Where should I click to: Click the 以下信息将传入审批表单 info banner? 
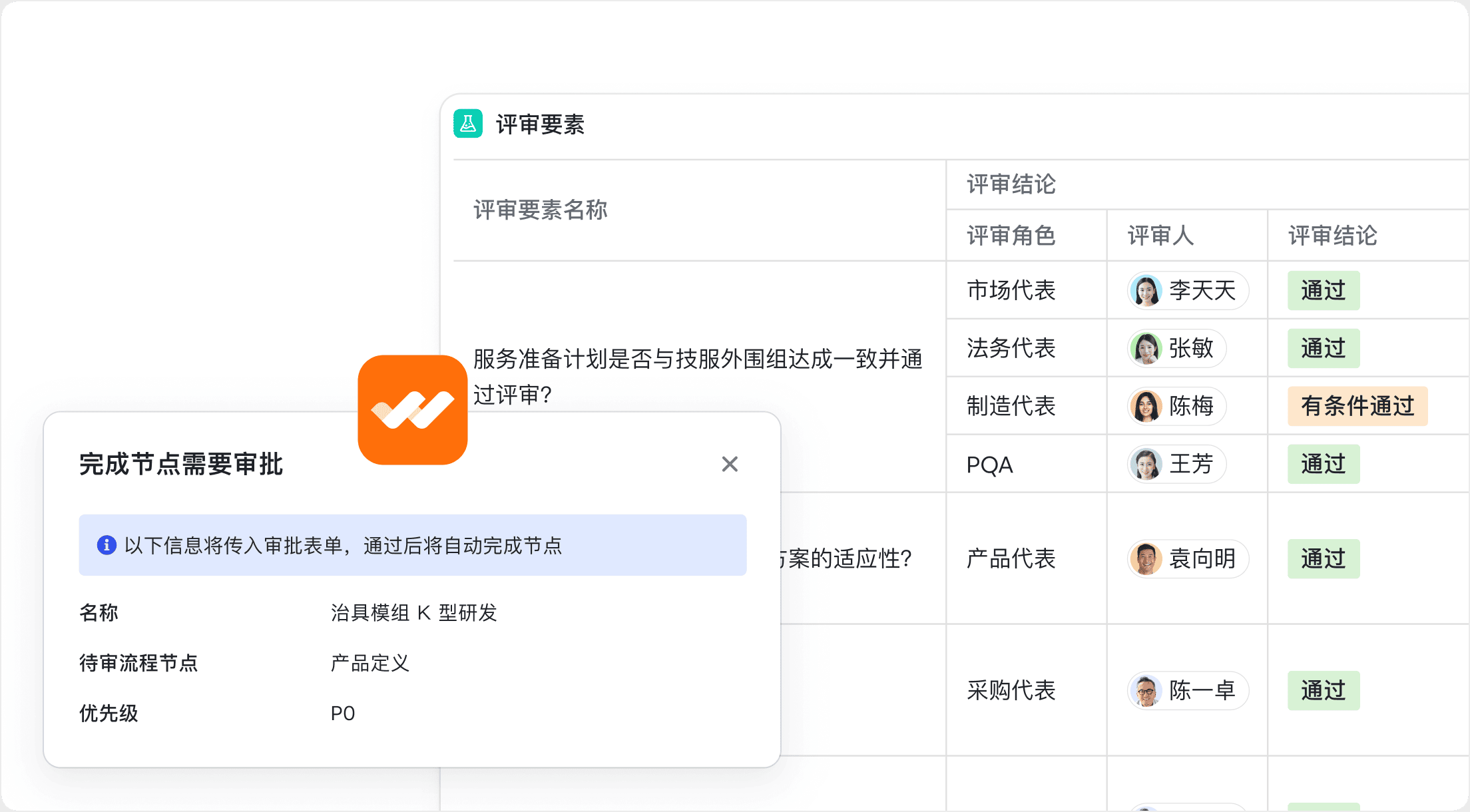coord(413,545)
